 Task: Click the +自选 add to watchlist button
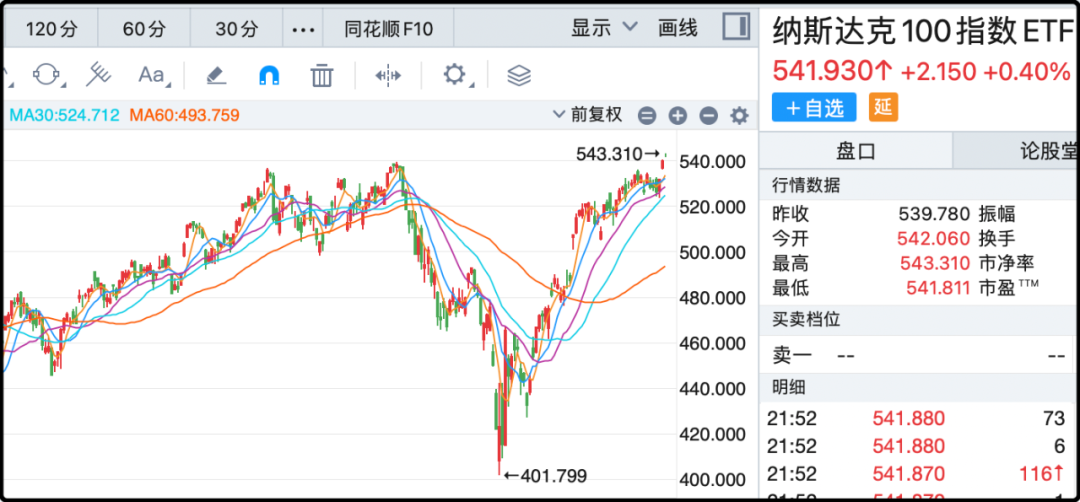[815, 108]
